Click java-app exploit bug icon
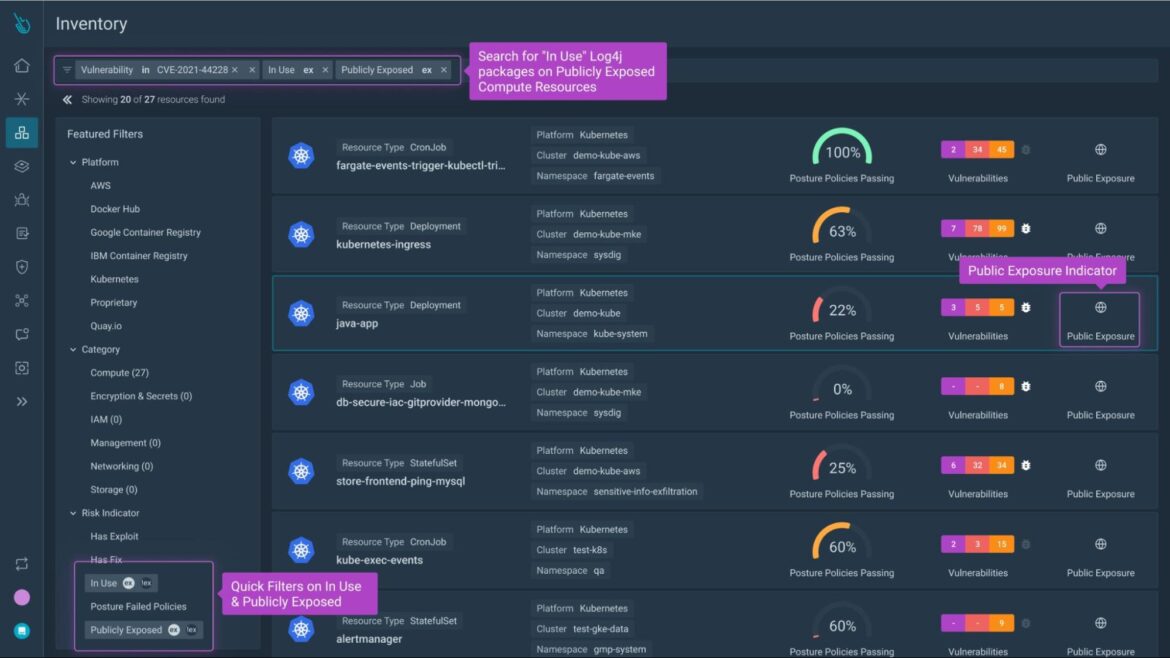This screenshot has height=658, width=1170. [x=1026, y=307]
